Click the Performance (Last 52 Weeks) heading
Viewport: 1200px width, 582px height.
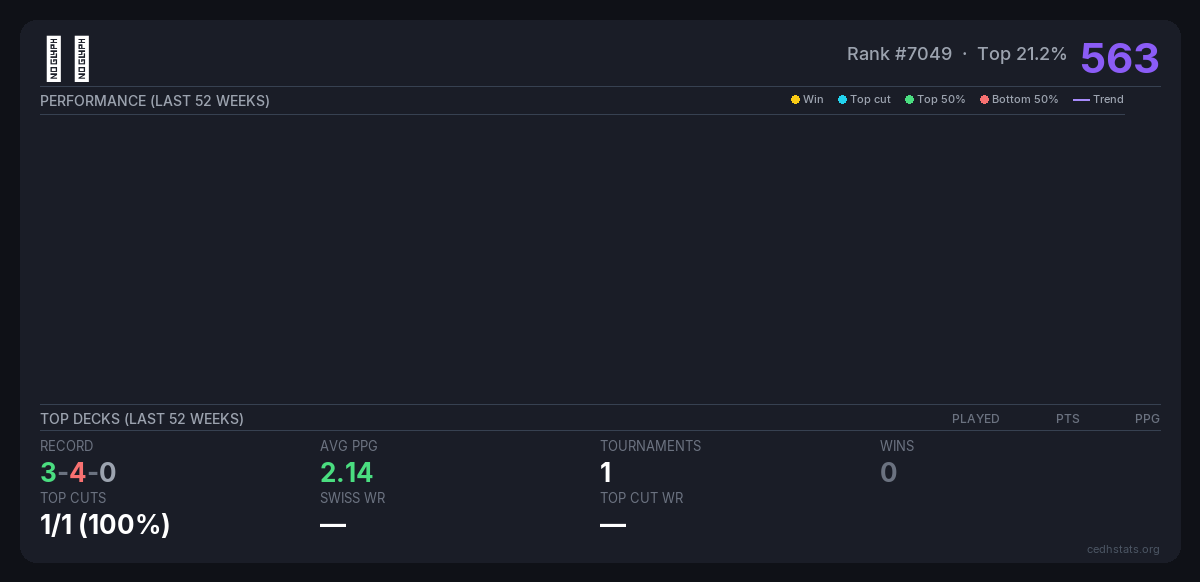(x=155, y=101)
